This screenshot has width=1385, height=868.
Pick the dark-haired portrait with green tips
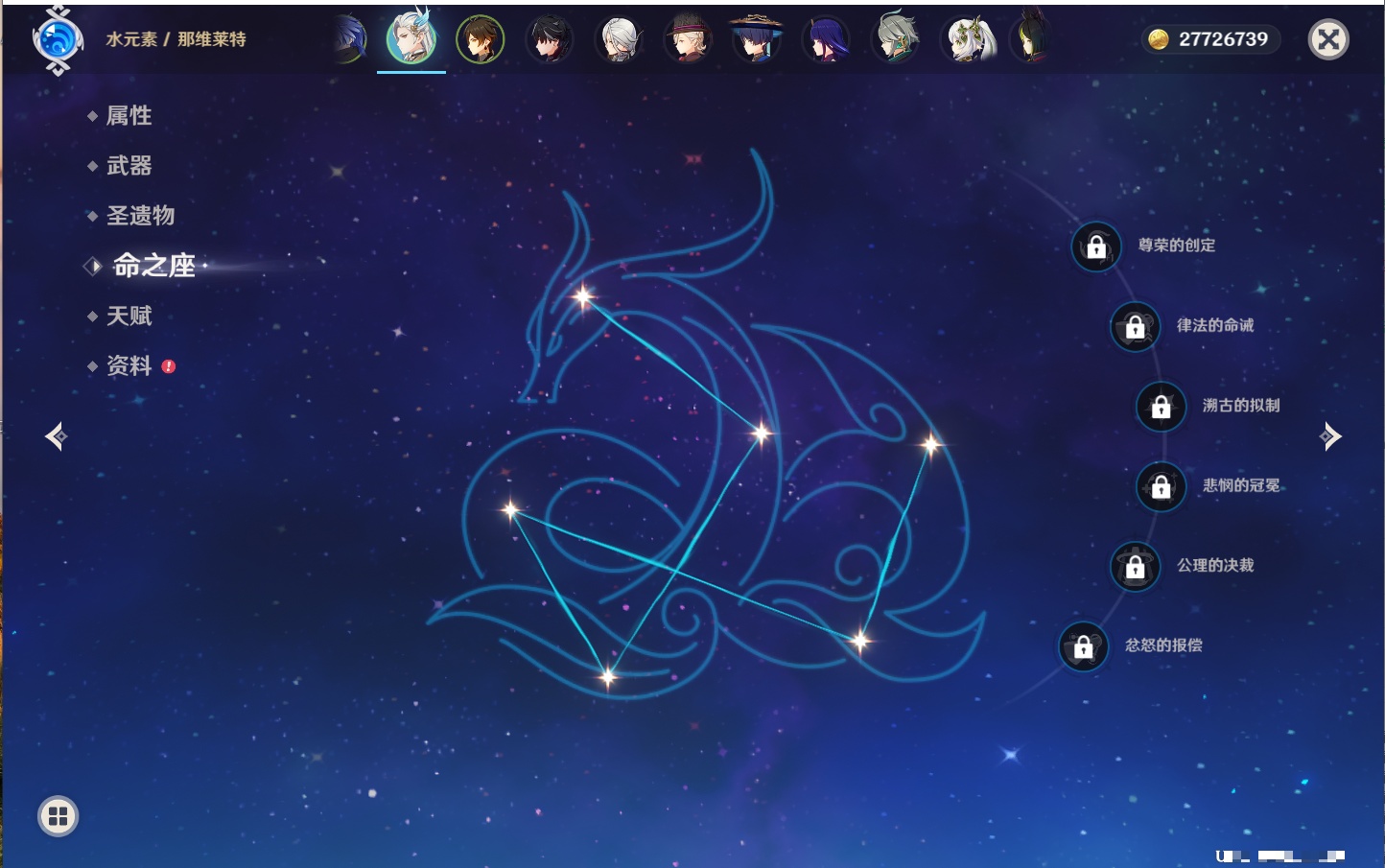point(1031,38)
